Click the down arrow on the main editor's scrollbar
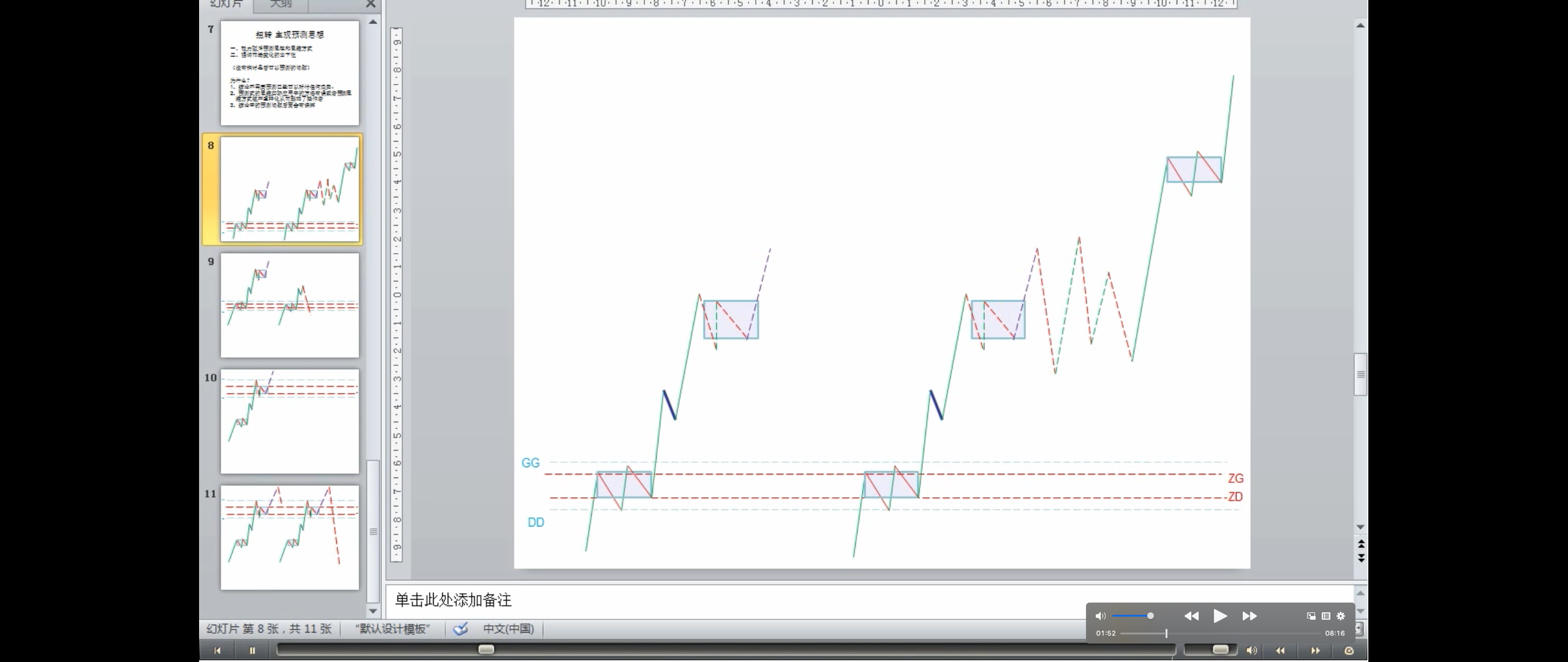This screenshot has width=1568, height=662. [1360, 527]
